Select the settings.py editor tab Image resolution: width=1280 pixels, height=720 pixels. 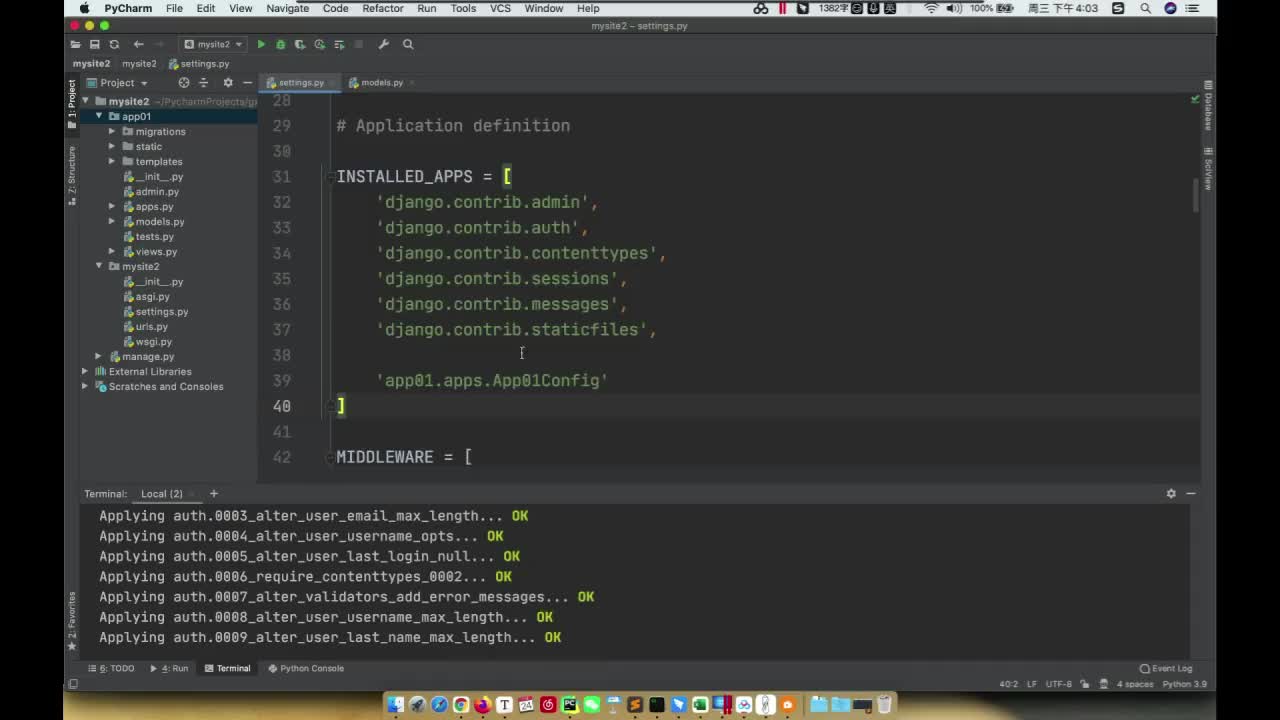(x=300, y=83)
